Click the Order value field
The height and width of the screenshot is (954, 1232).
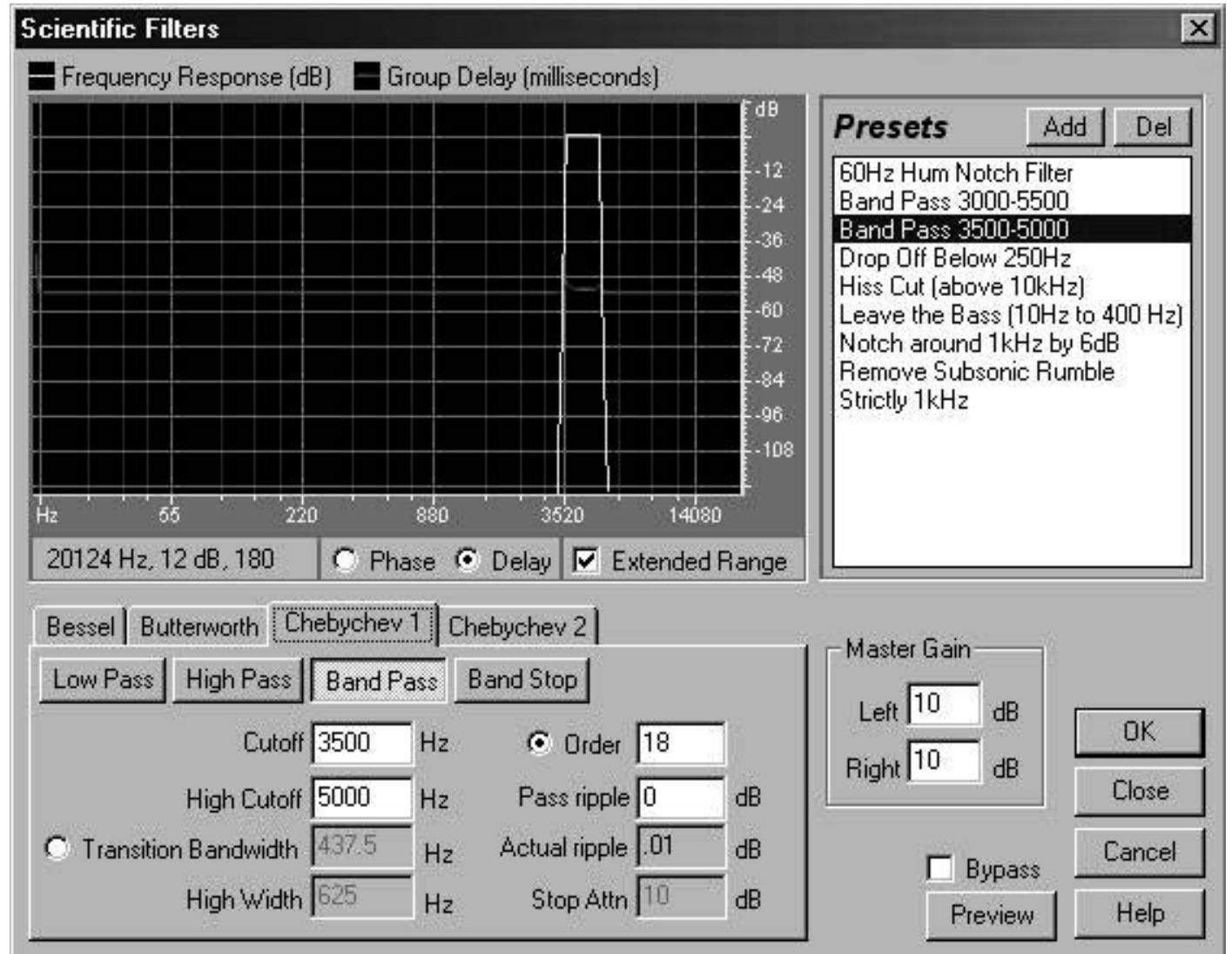[681, 743]
